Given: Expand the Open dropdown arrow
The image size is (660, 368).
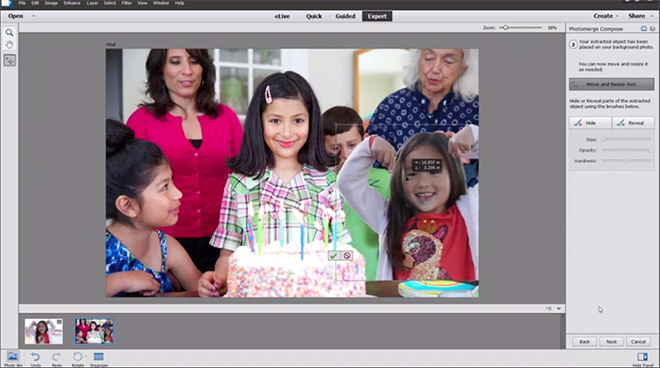Looking at the screenshot, I should (33, 16).
